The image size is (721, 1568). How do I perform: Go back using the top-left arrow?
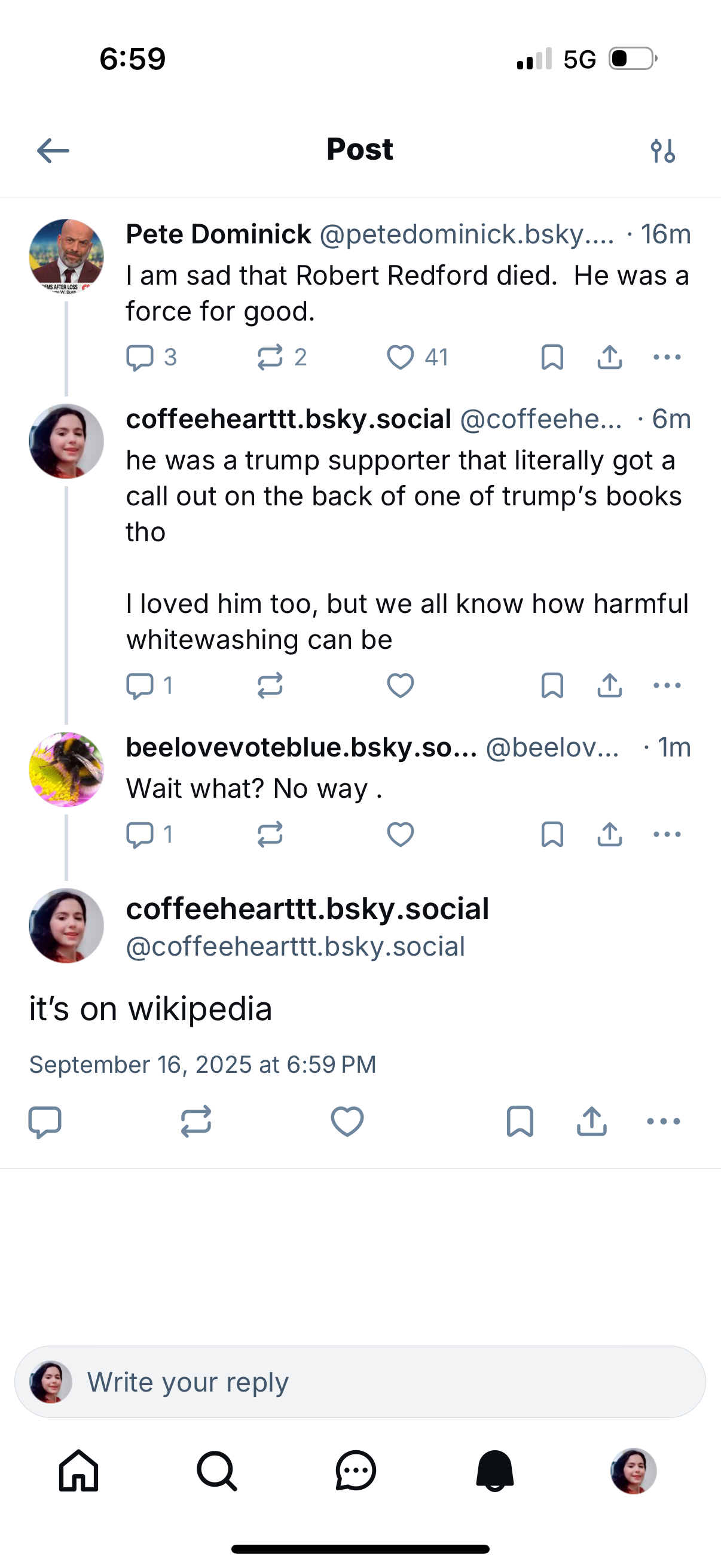[x=53, y=150]
